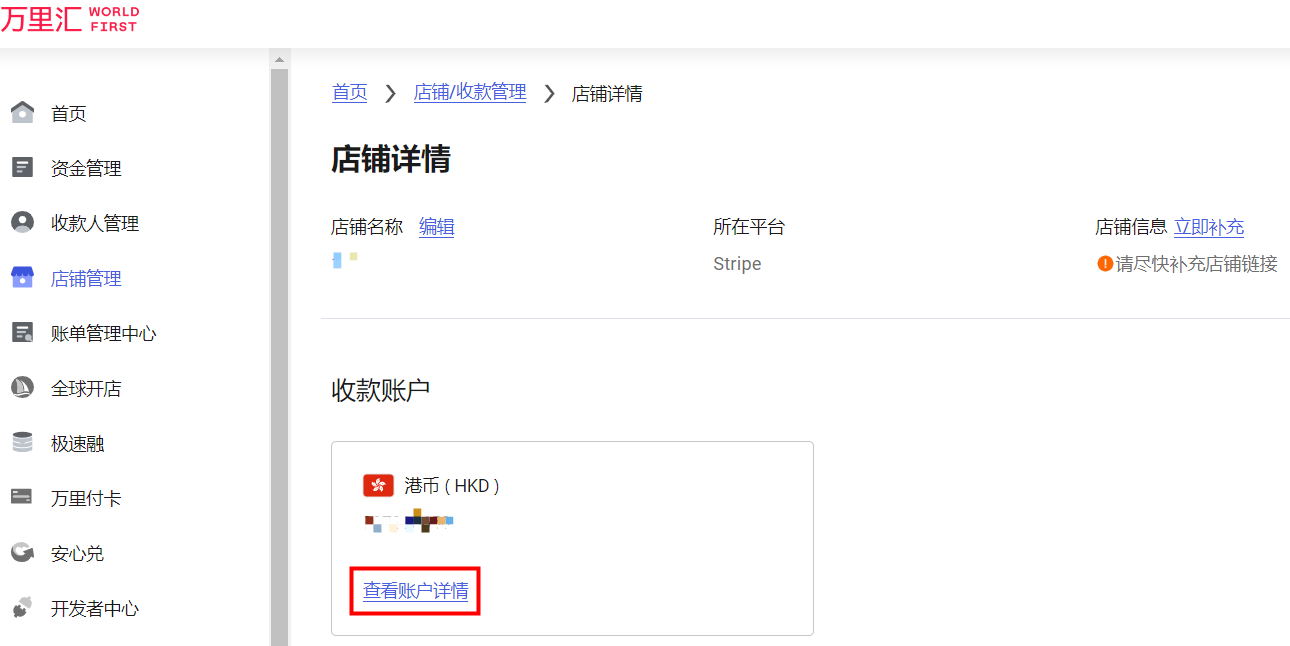Open the WorldFirst 万里汇 logo
Viewport: 1290px width, 646px height.
click(70, 20)
